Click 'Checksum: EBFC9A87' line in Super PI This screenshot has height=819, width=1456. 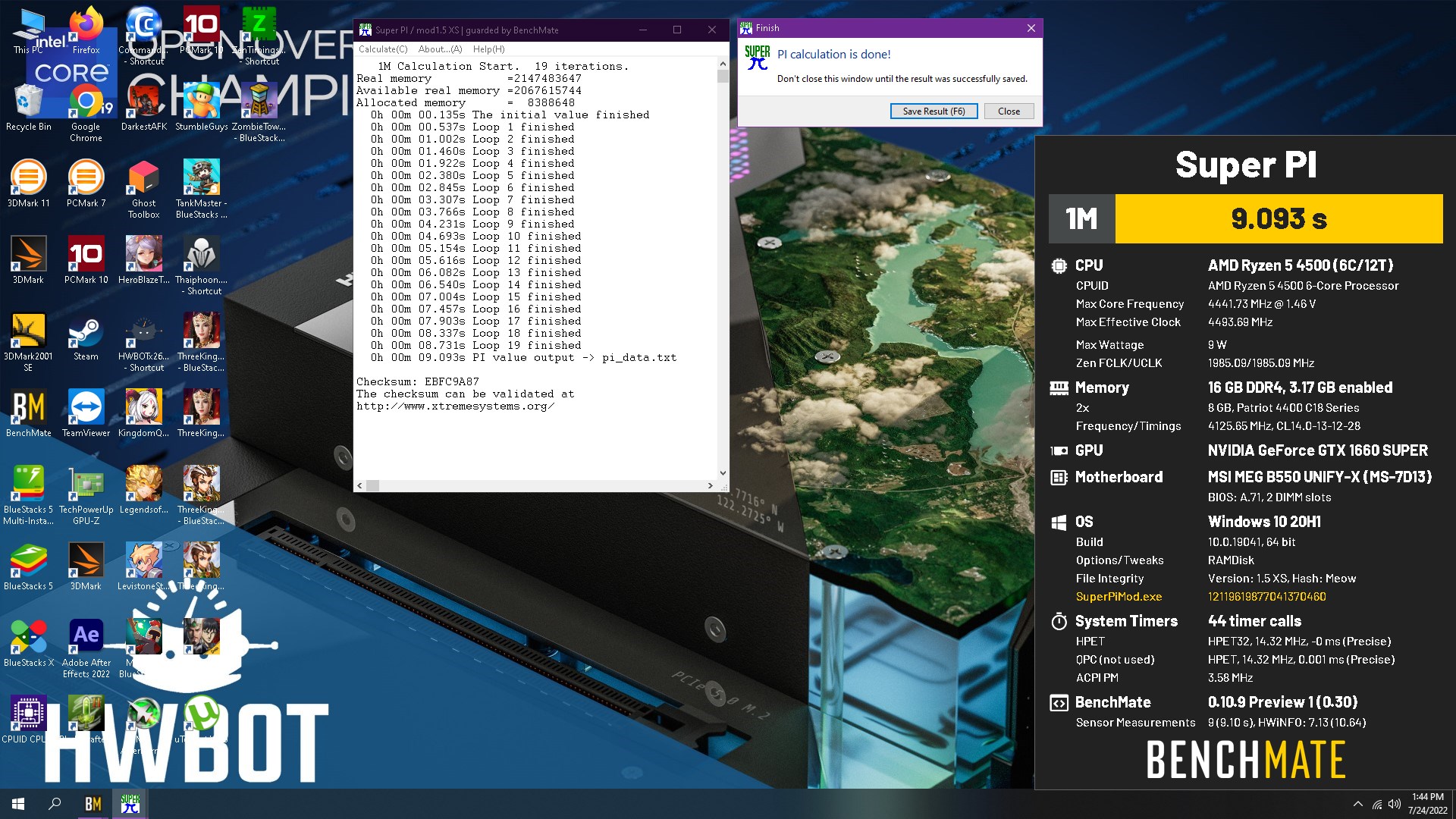(418, 381)
